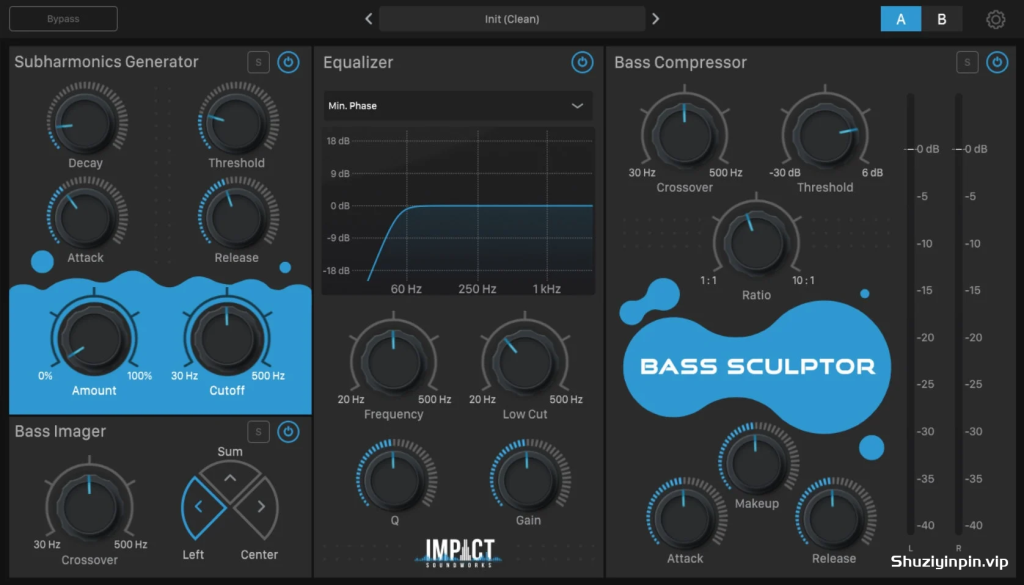Click the Subharmonics Attack knob
The width and height of the screenshot is (1024, 585).
[x=86, y=217]
